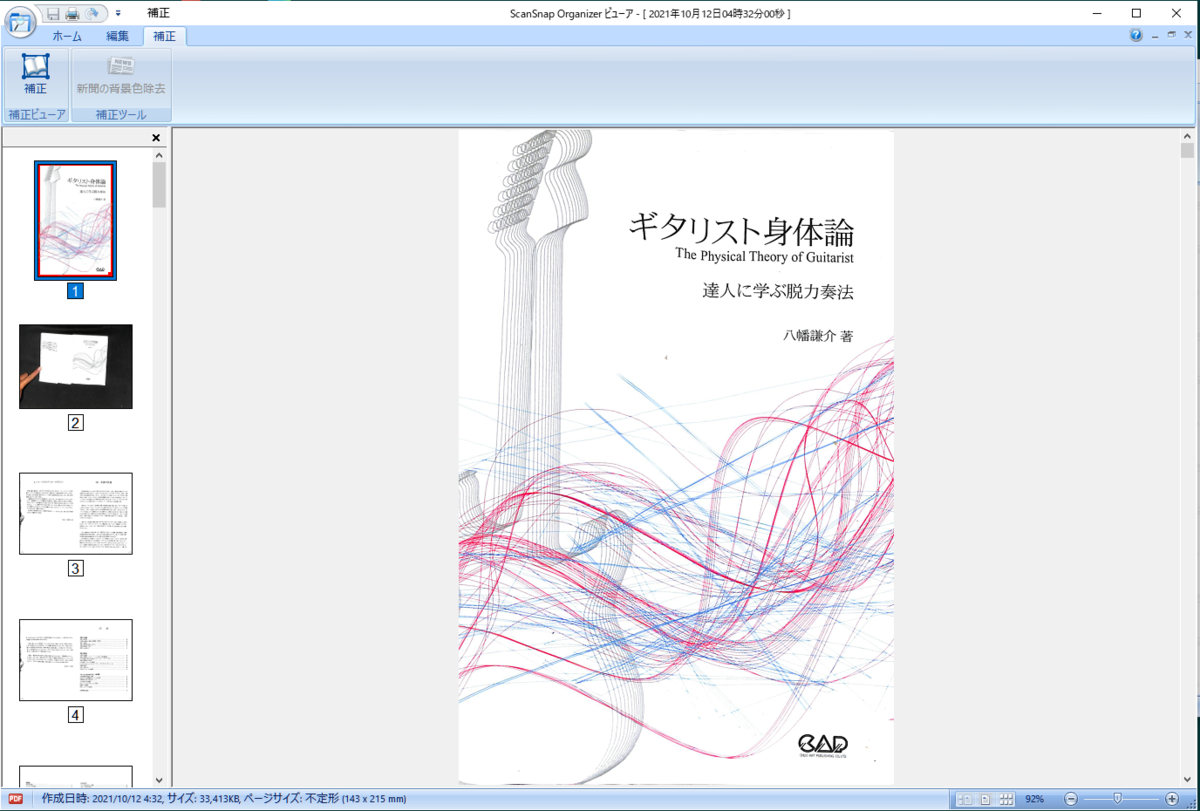
Task: Click the 補正ツール group label
Action: [x=121, y=115]
